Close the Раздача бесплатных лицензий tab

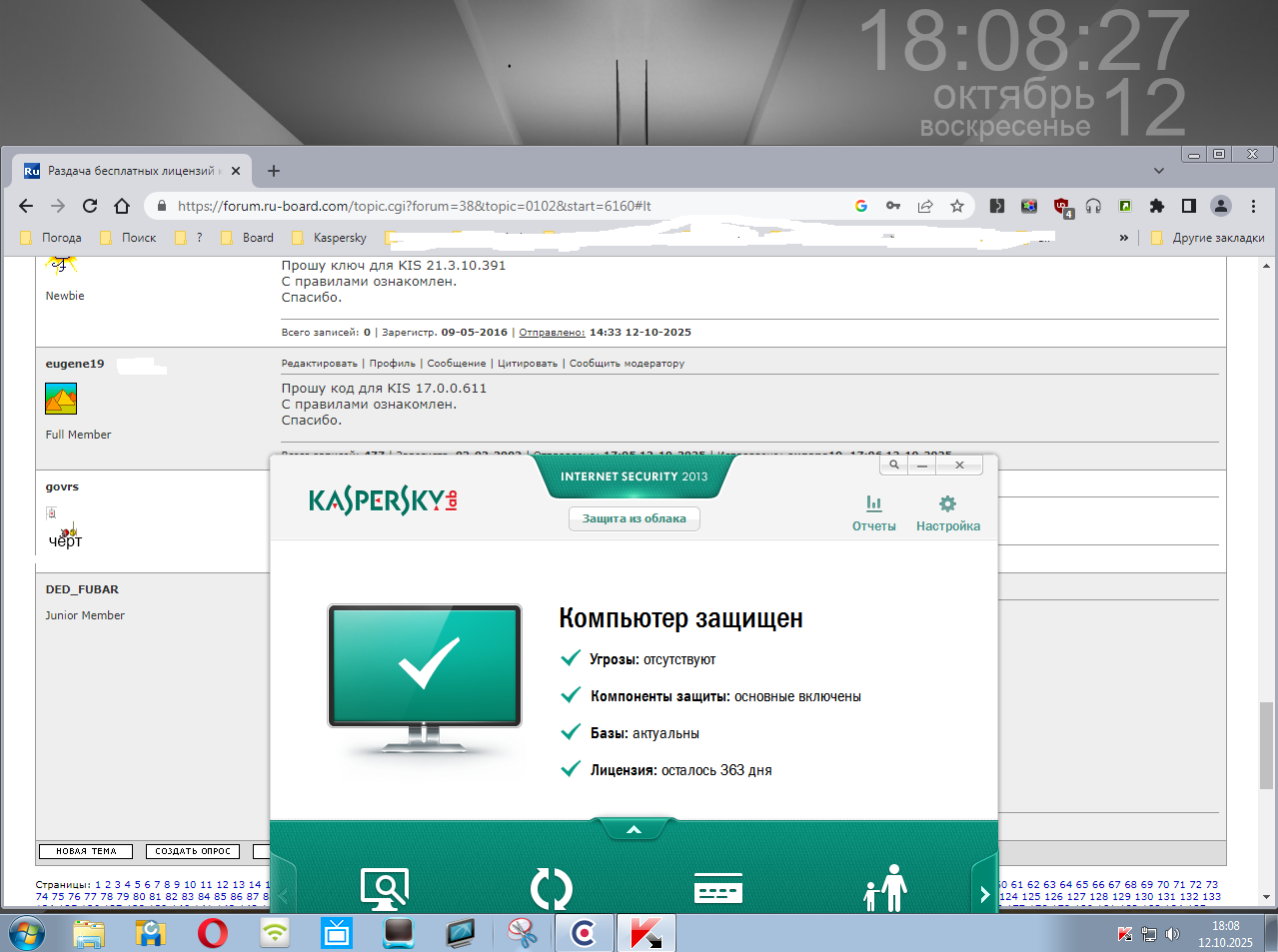click(236, 171)
